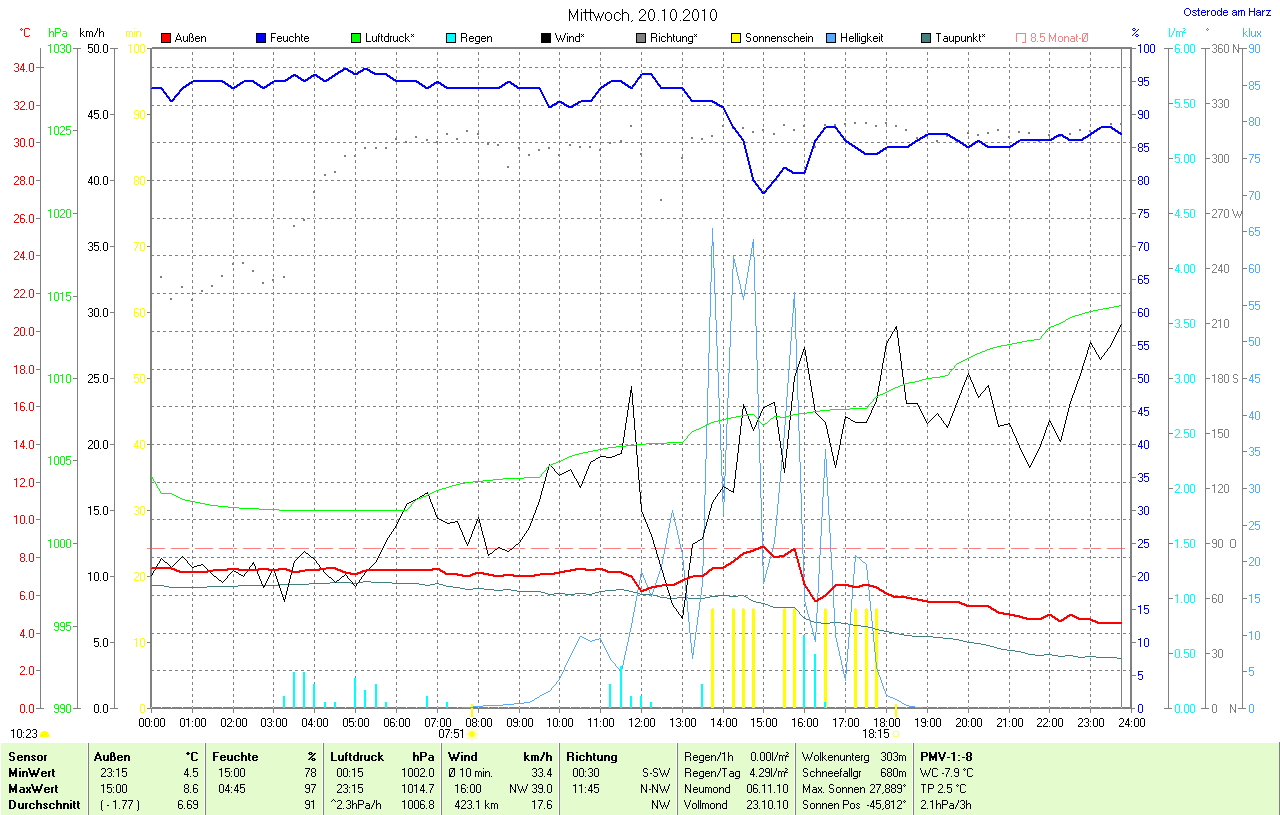Click the light blue Helligkeit legend square
The image size is (1280, 815).
point(831,38)
